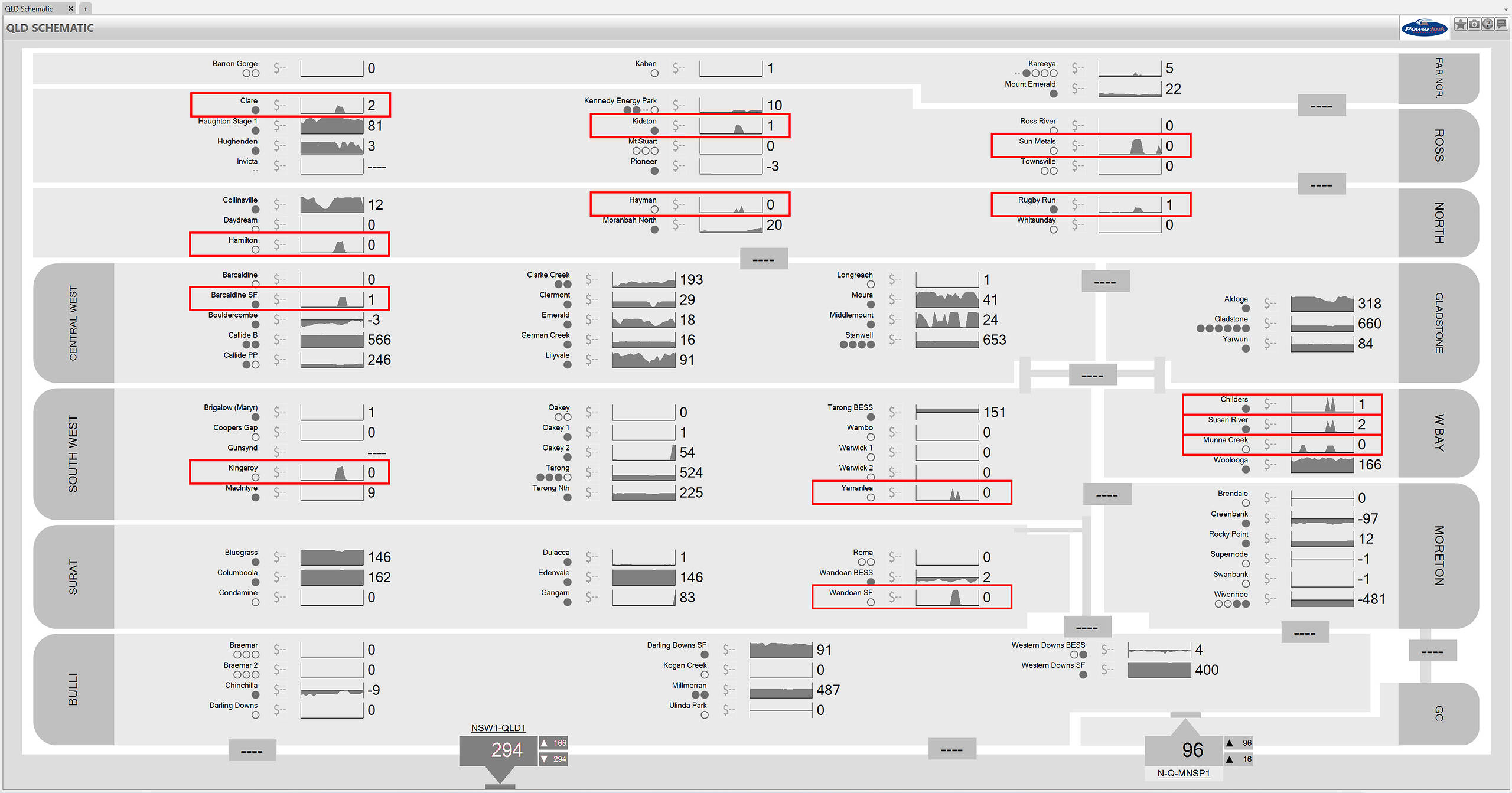The height and width of the screenshot is (793, 1512).
Task: Click the favorites star icon
Action: click(x=1460, y=24)
